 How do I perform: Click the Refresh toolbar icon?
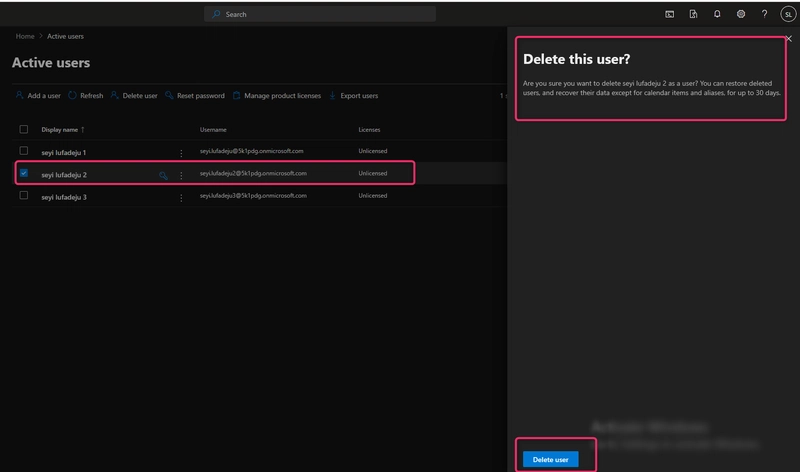[72, 95]
